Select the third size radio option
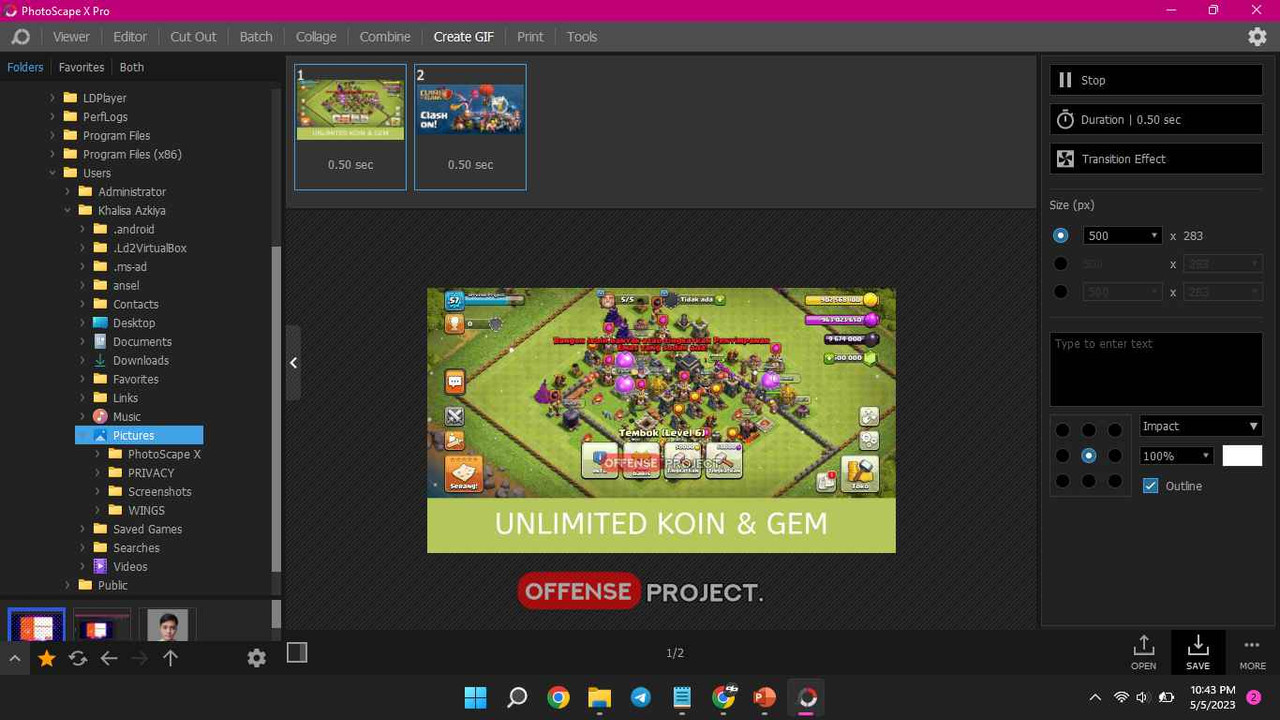Screen dimensions: 1280x720 click(x=1061, y=292)
